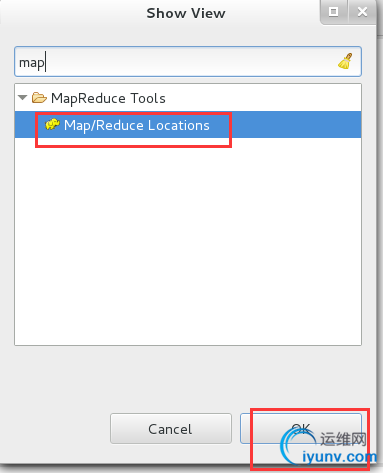
Task: Click the empty white area of the view list
Action: click(188, 241)
